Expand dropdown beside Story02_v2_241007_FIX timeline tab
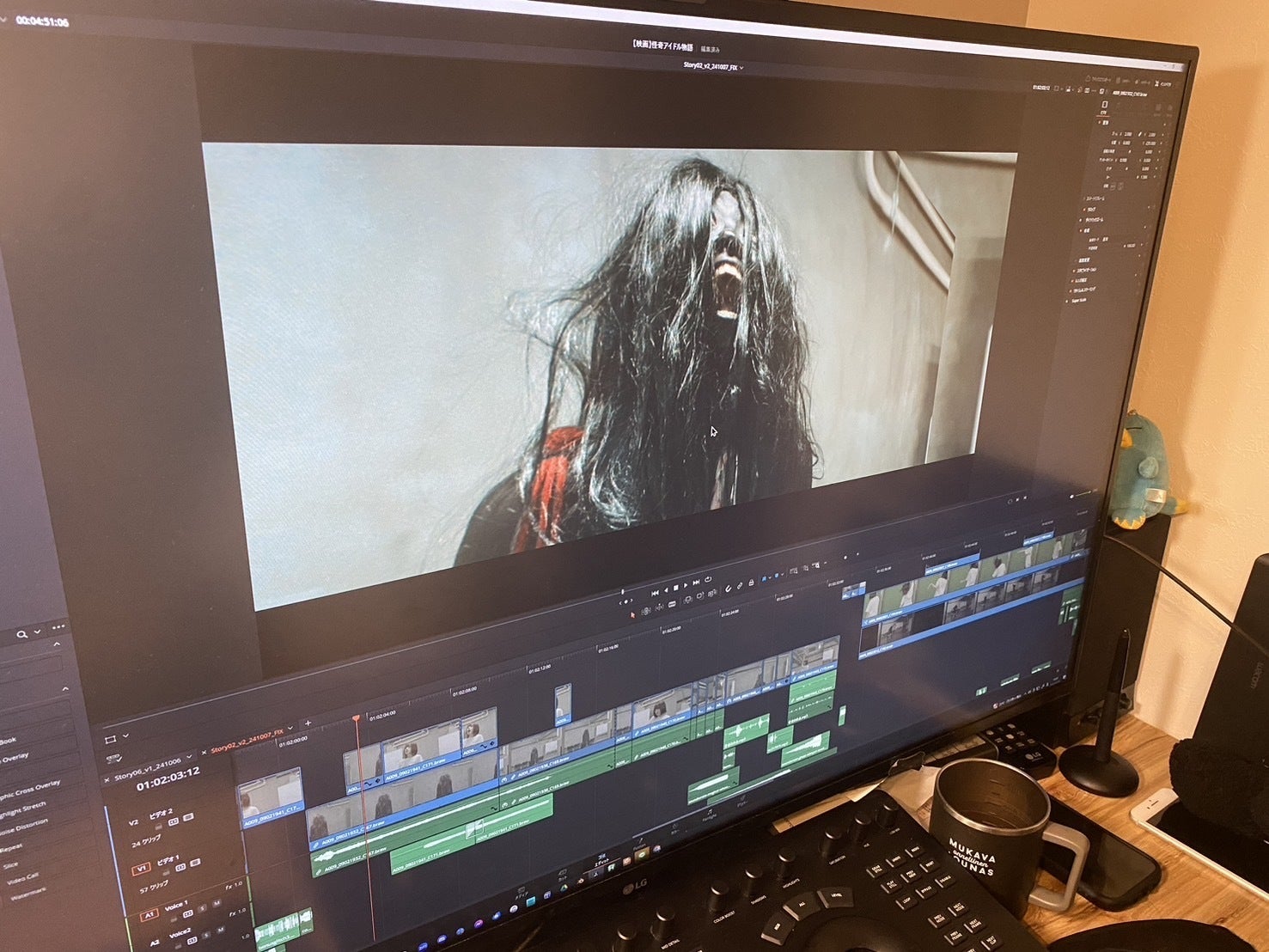 pos(290,729)
